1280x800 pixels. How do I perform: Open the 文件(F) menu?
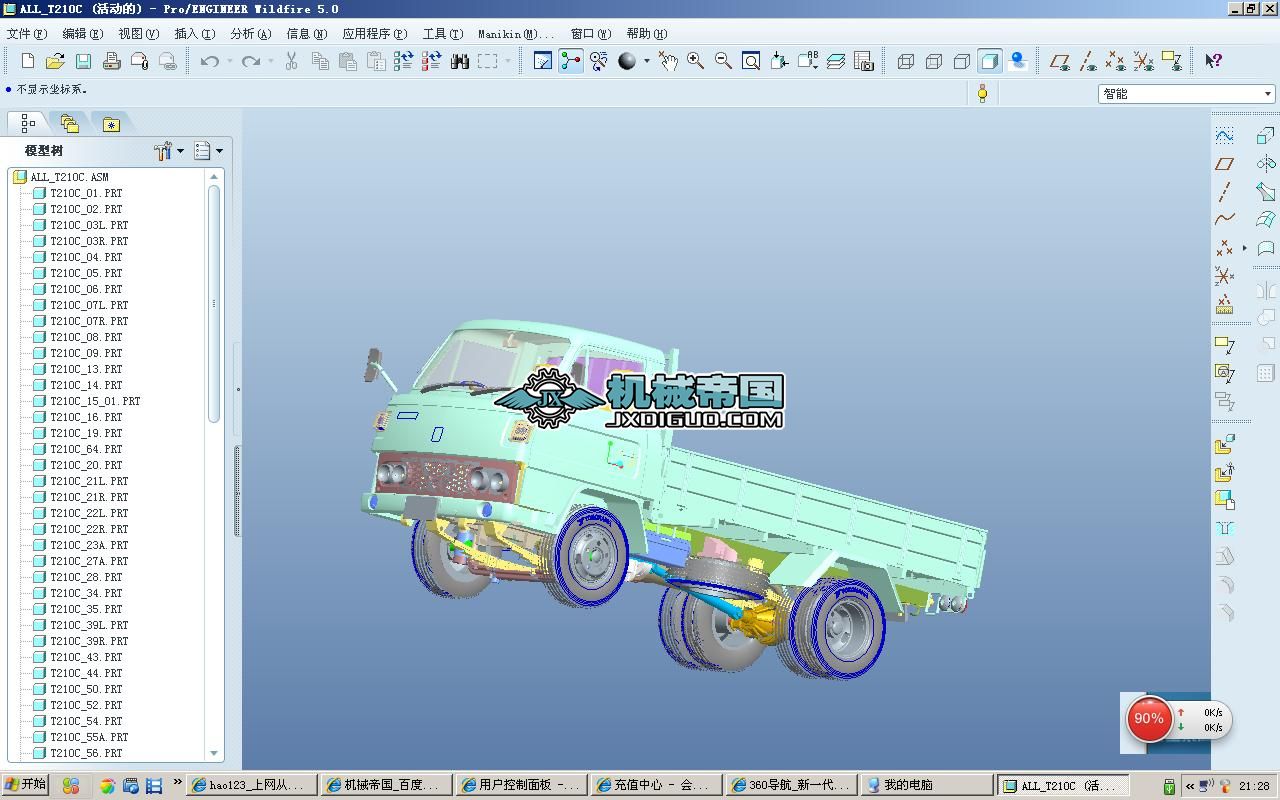[26, 33]
